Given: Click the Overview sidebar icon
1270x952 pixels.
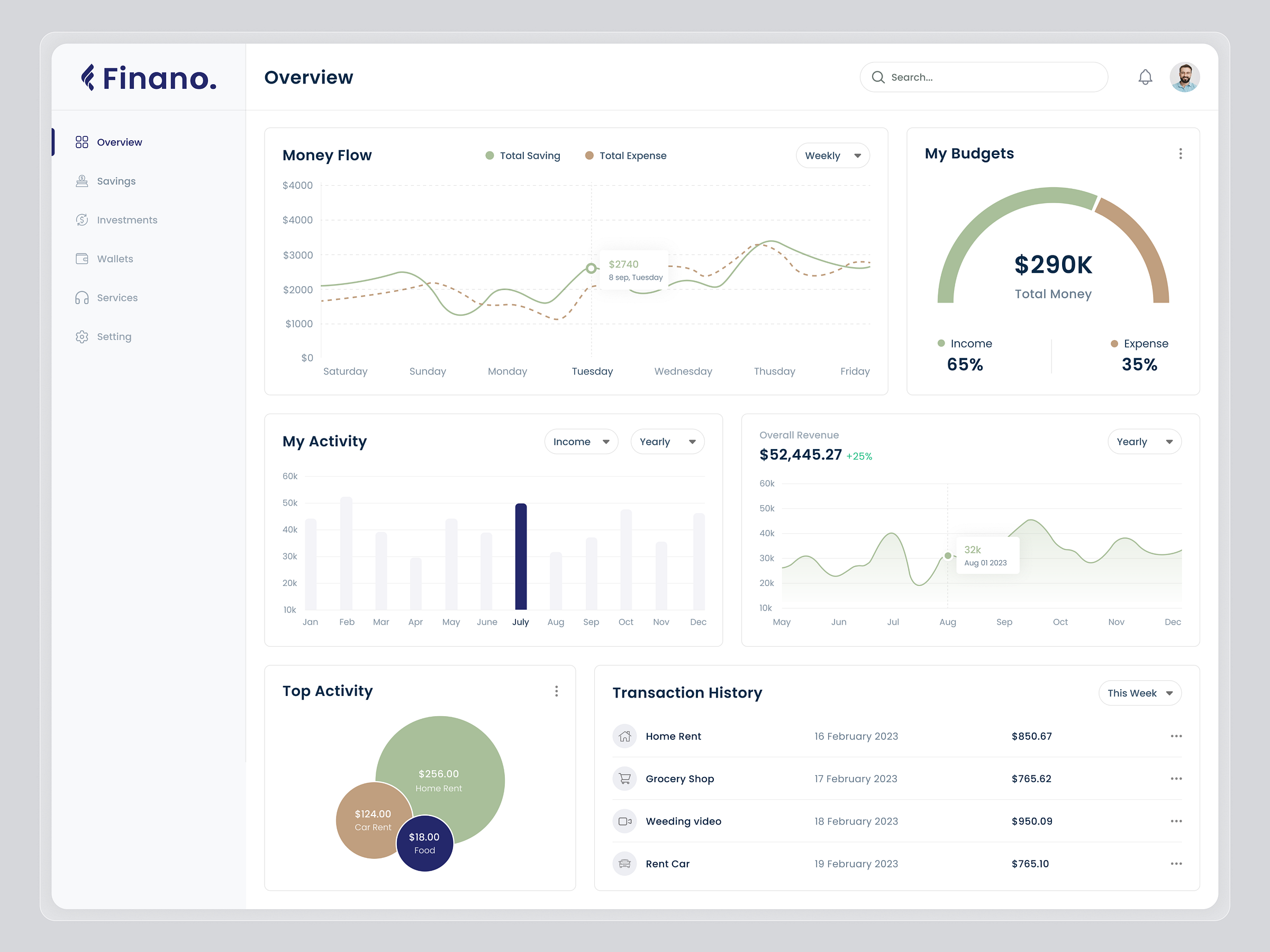Looking at the screenshot, I should click(82, 141).
